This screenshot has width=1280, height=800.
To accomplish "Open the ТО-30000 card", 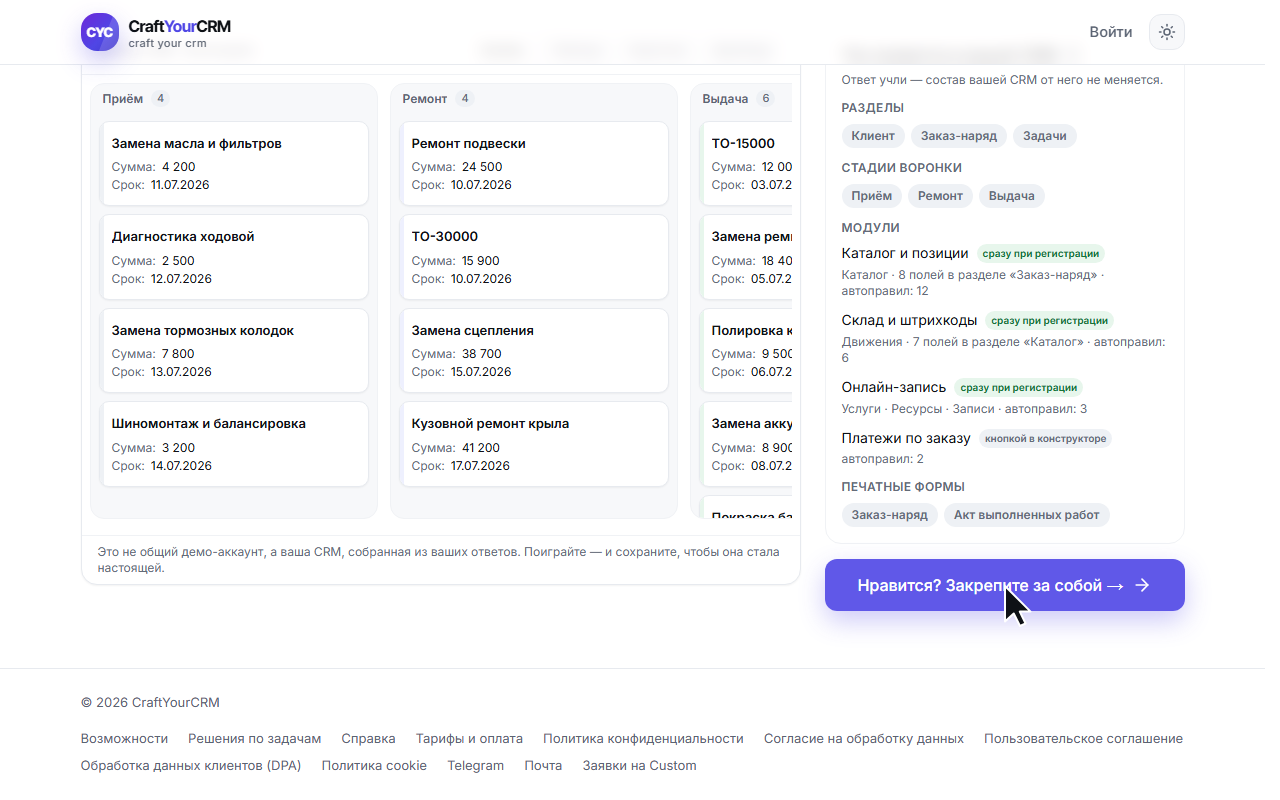I will click(x=535, y=257).
